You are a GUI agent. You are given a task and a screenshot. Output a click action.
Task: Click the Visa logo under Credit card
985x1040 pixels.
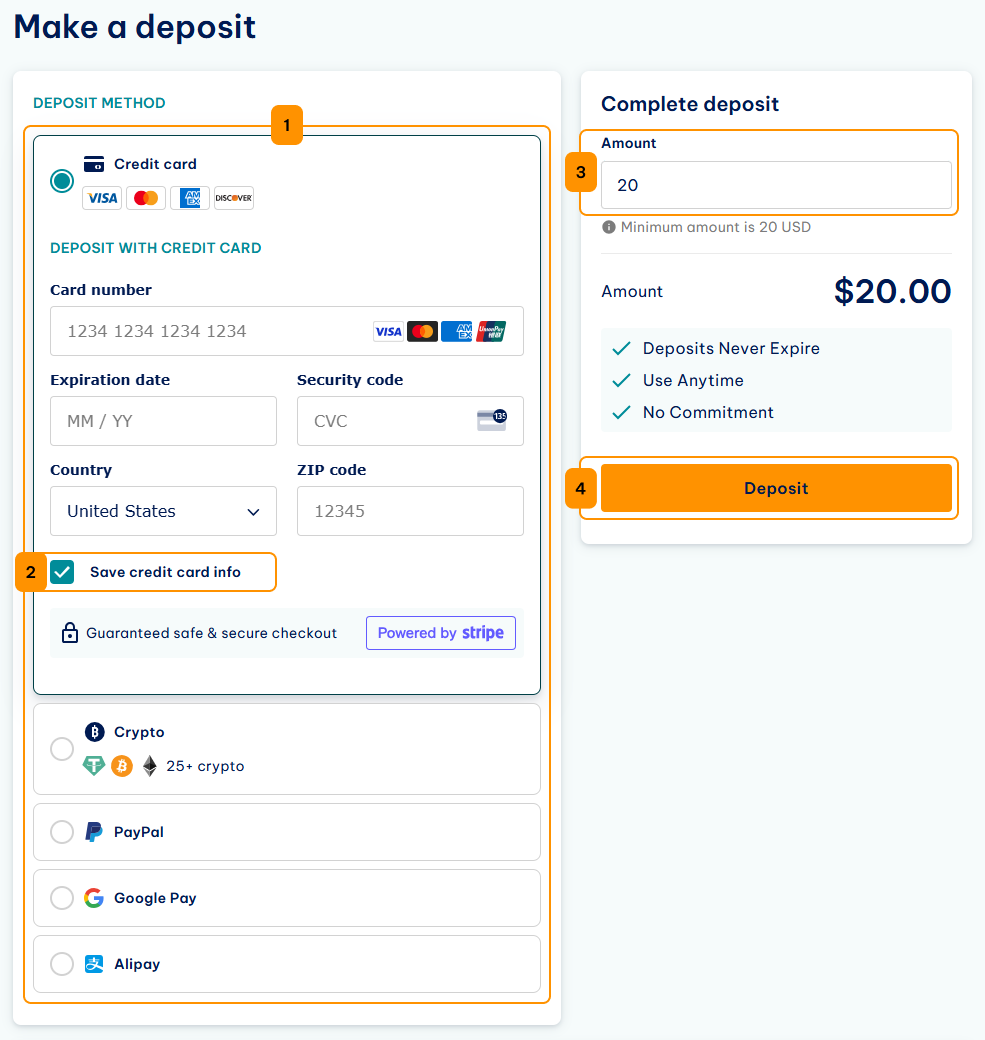pyautogui.click(x=102, y=198)
